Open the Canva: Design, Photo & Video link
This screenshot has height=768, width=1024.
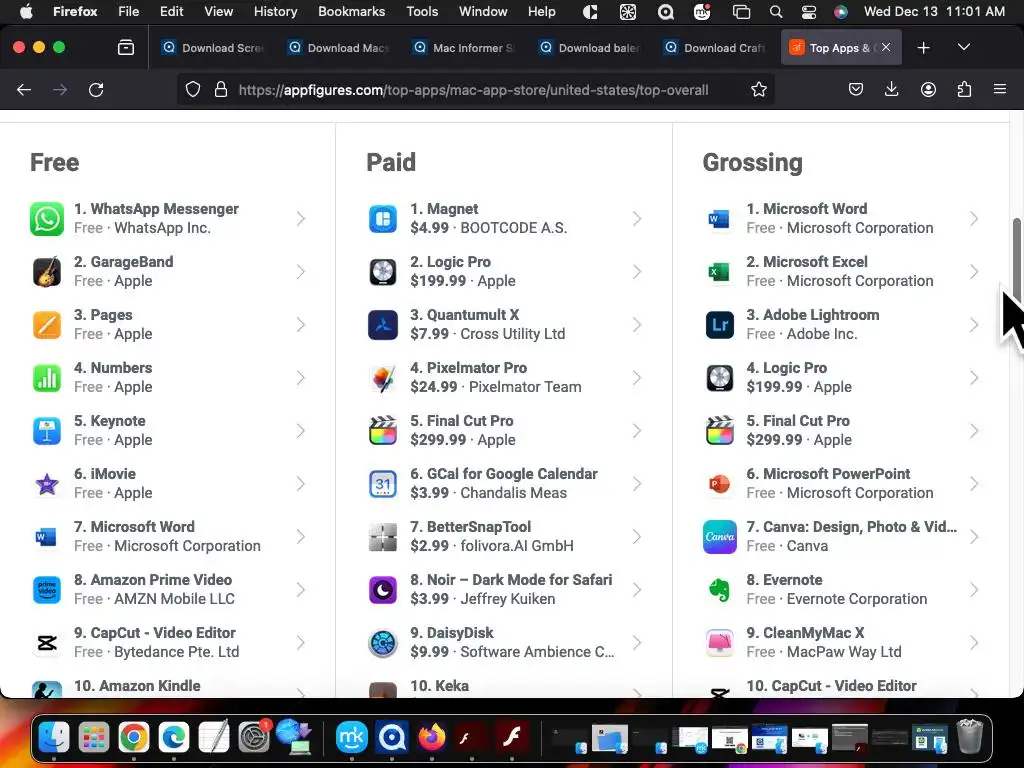coord(852,527)
